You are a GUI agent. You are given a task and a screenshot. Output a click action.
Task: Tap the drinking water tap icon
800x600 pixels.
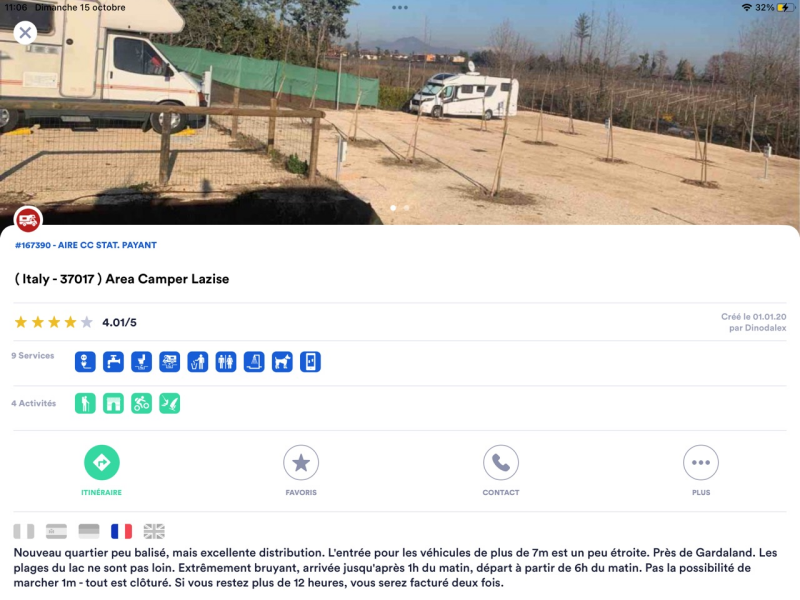coord(113,362)
